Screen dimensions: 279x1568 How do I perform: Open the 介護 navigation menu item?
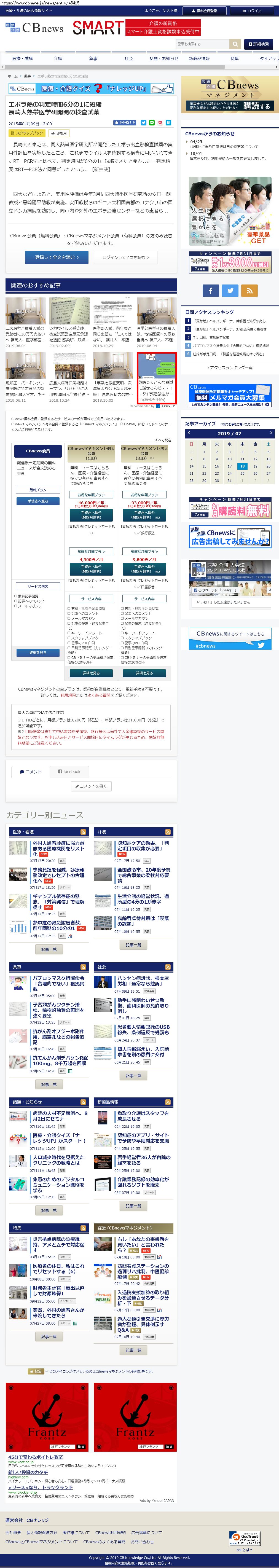click(58, 58)
